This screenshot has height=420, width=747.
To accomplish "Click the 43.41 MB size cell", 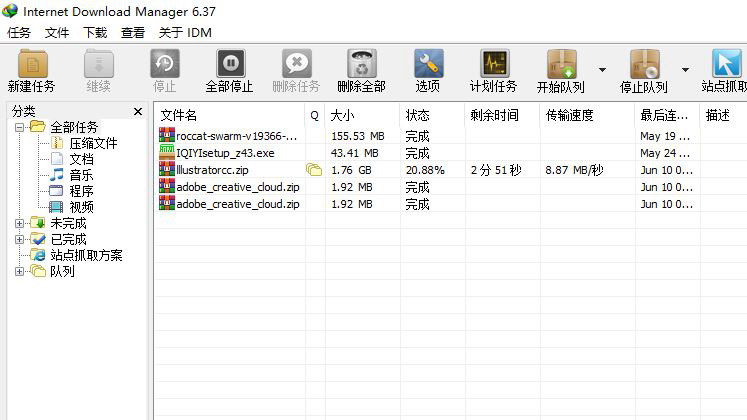I will (x=355, y=153).
